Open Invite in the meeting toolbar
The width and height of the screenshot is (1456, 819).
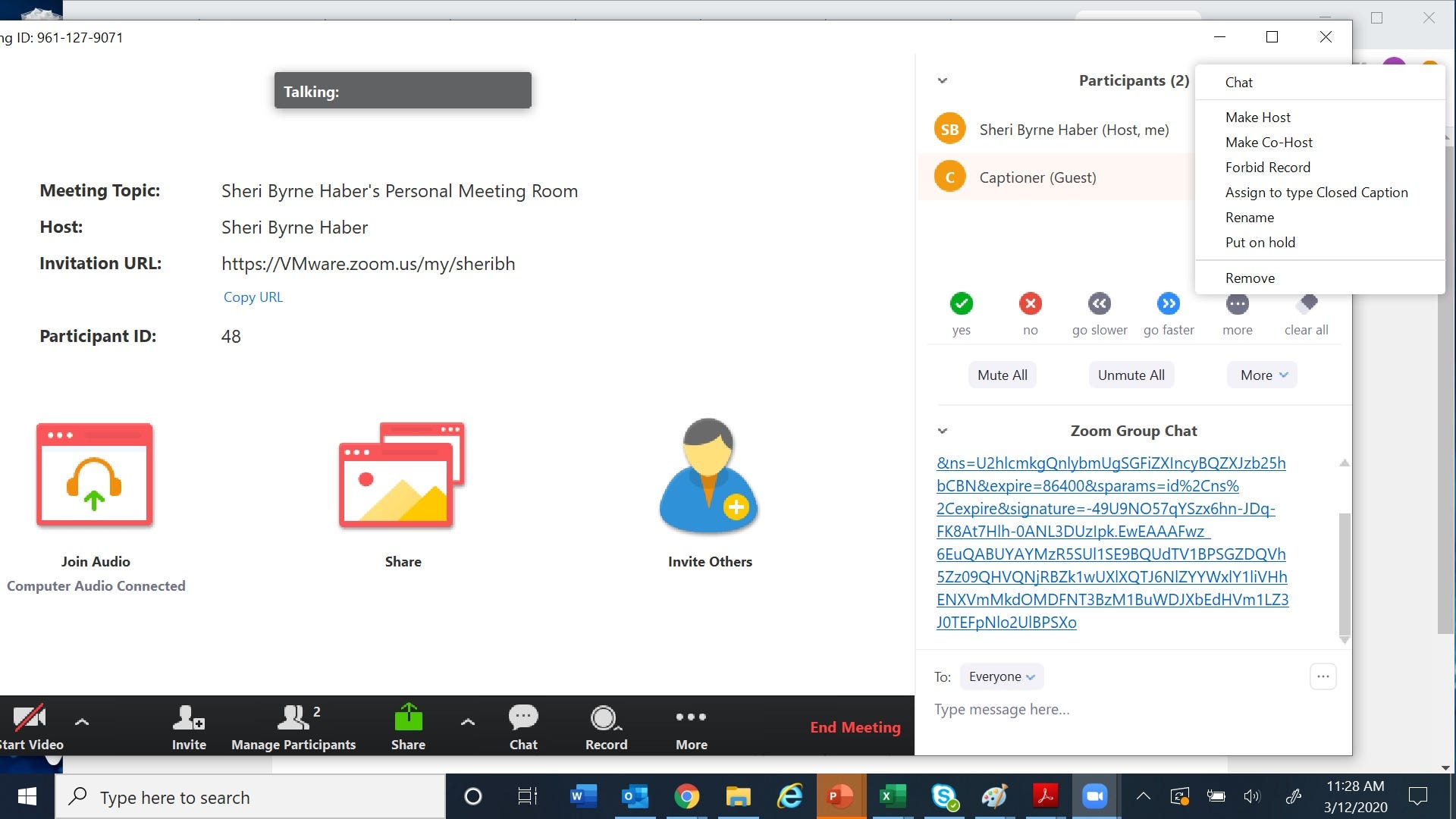tap(189, 728)
